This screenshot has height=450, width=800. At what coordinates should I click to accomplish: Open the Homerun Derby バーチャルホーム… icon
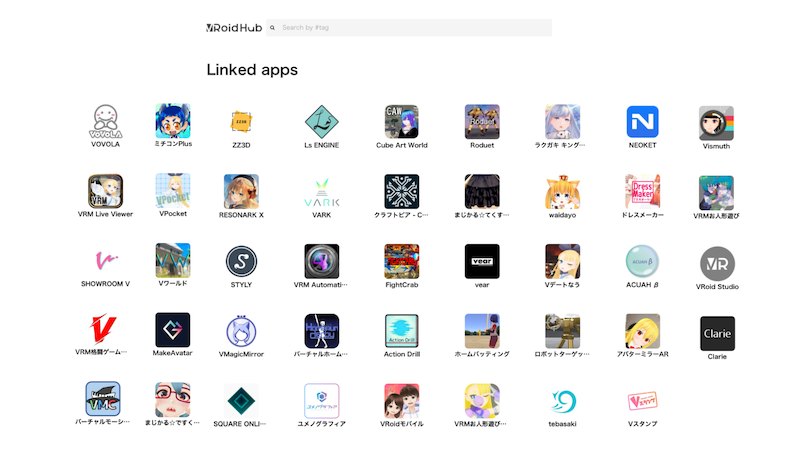pos(321,331)
